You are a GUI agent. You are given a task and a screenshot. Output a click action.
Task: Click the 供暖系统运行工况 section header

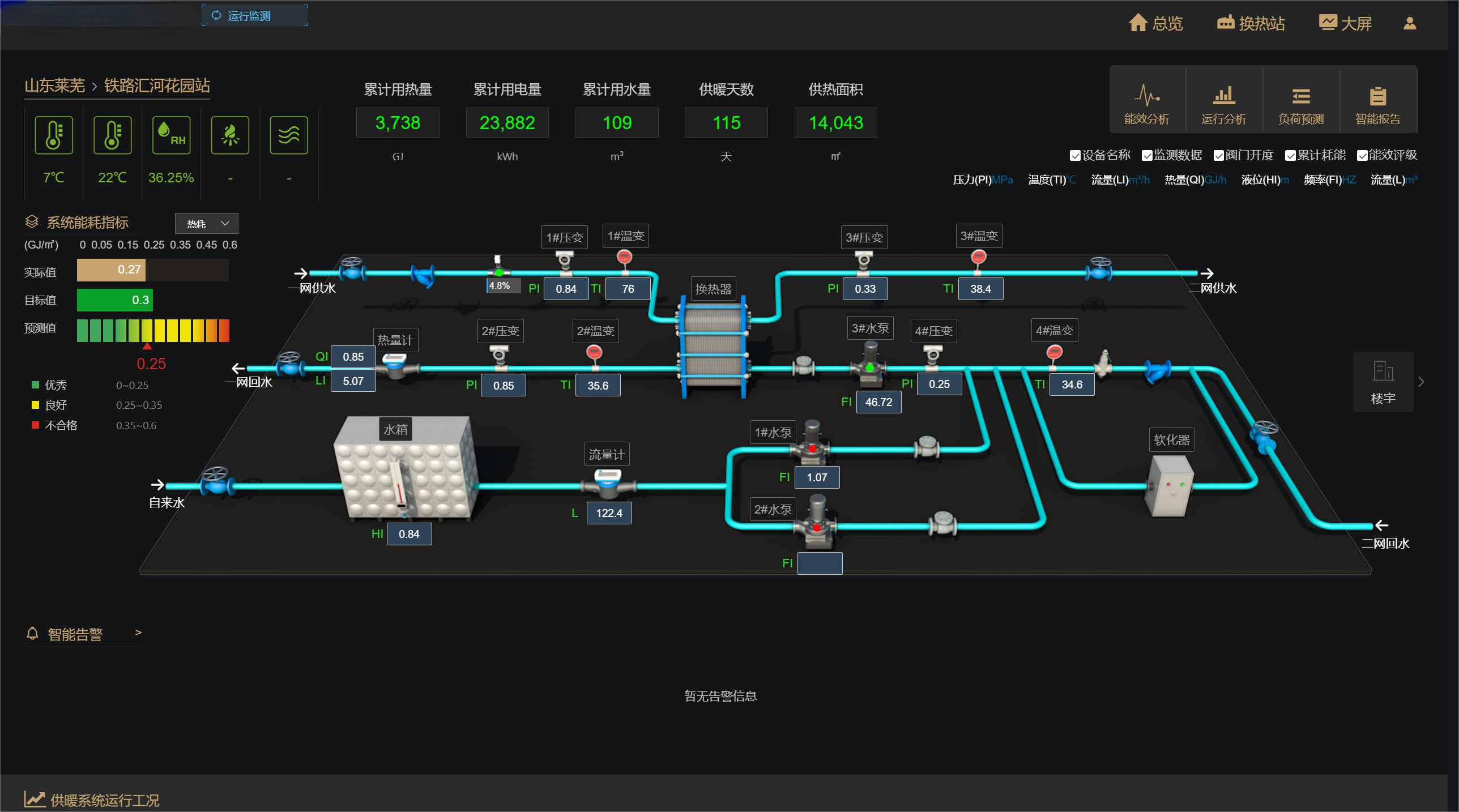tap(92, 800)
